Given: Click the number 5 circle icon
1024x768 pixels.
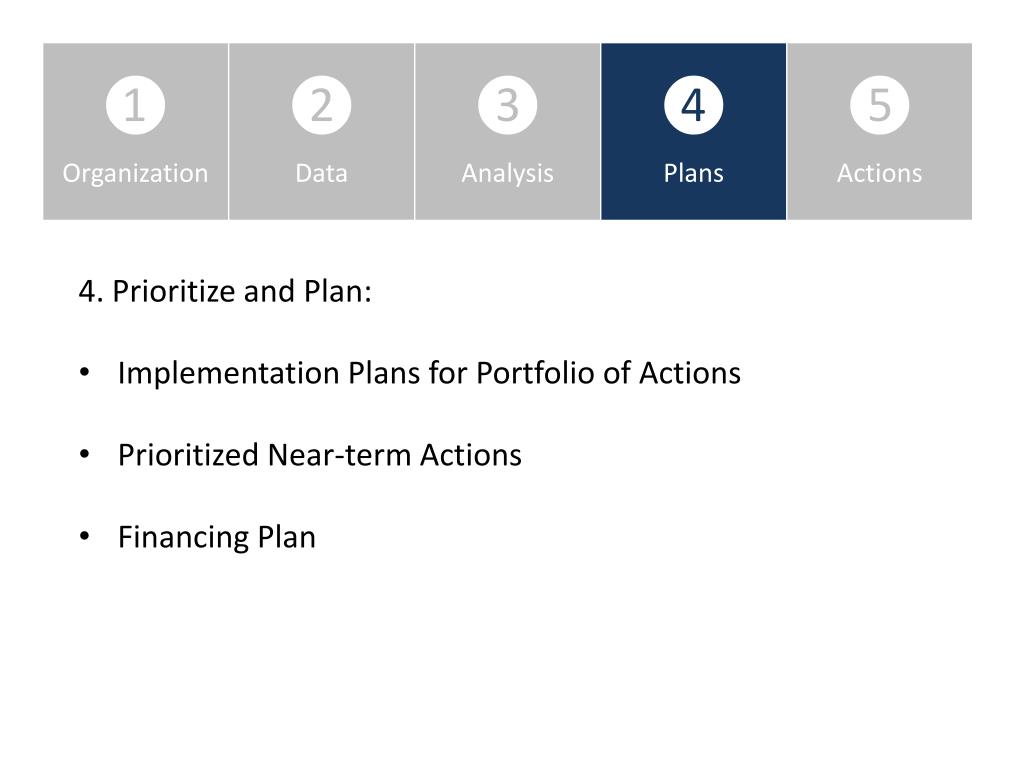Looking at the screenshot, I should point(880,105).
